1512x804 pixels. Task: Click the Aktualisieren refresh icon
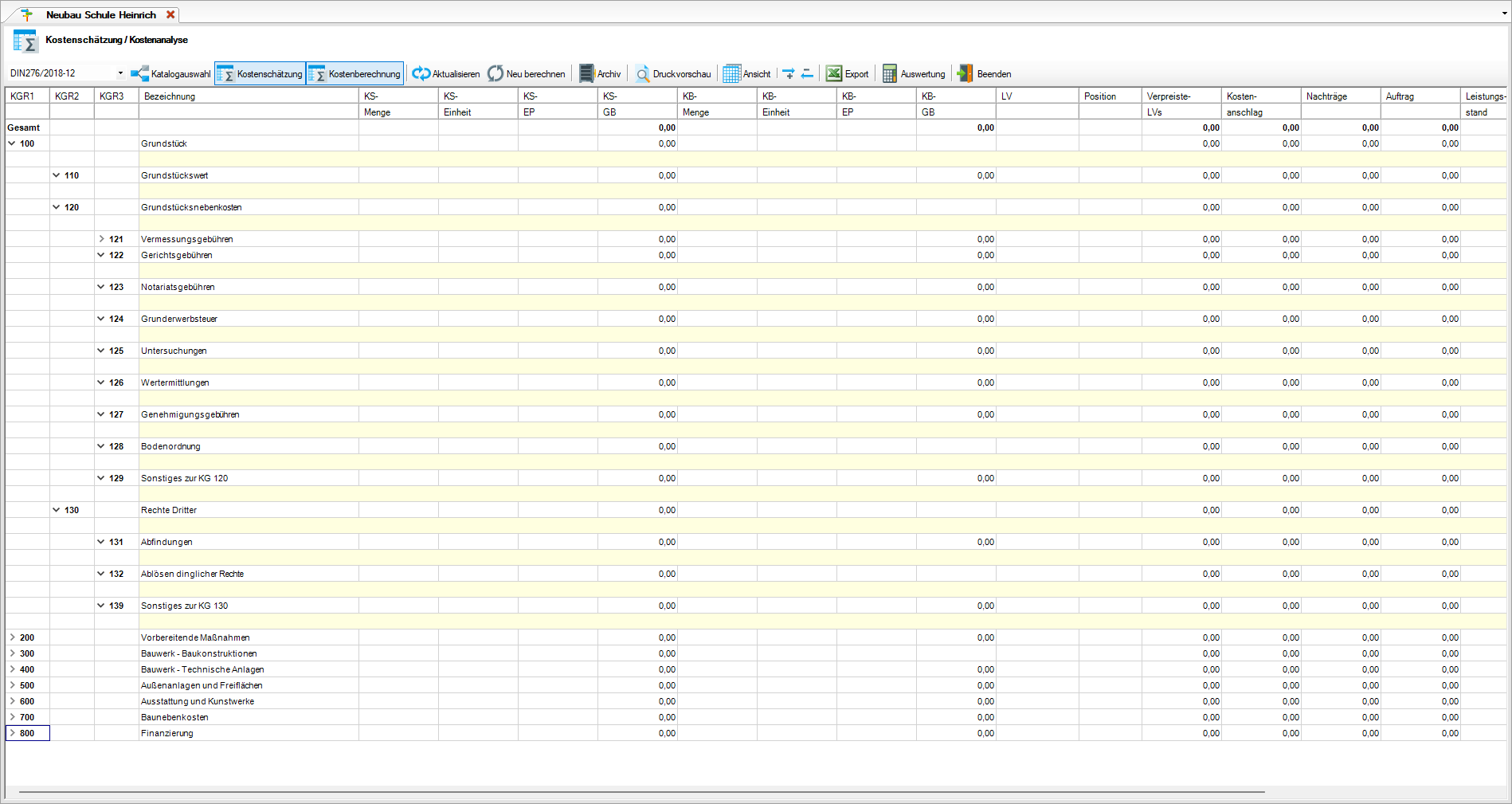tap(421, 74)
